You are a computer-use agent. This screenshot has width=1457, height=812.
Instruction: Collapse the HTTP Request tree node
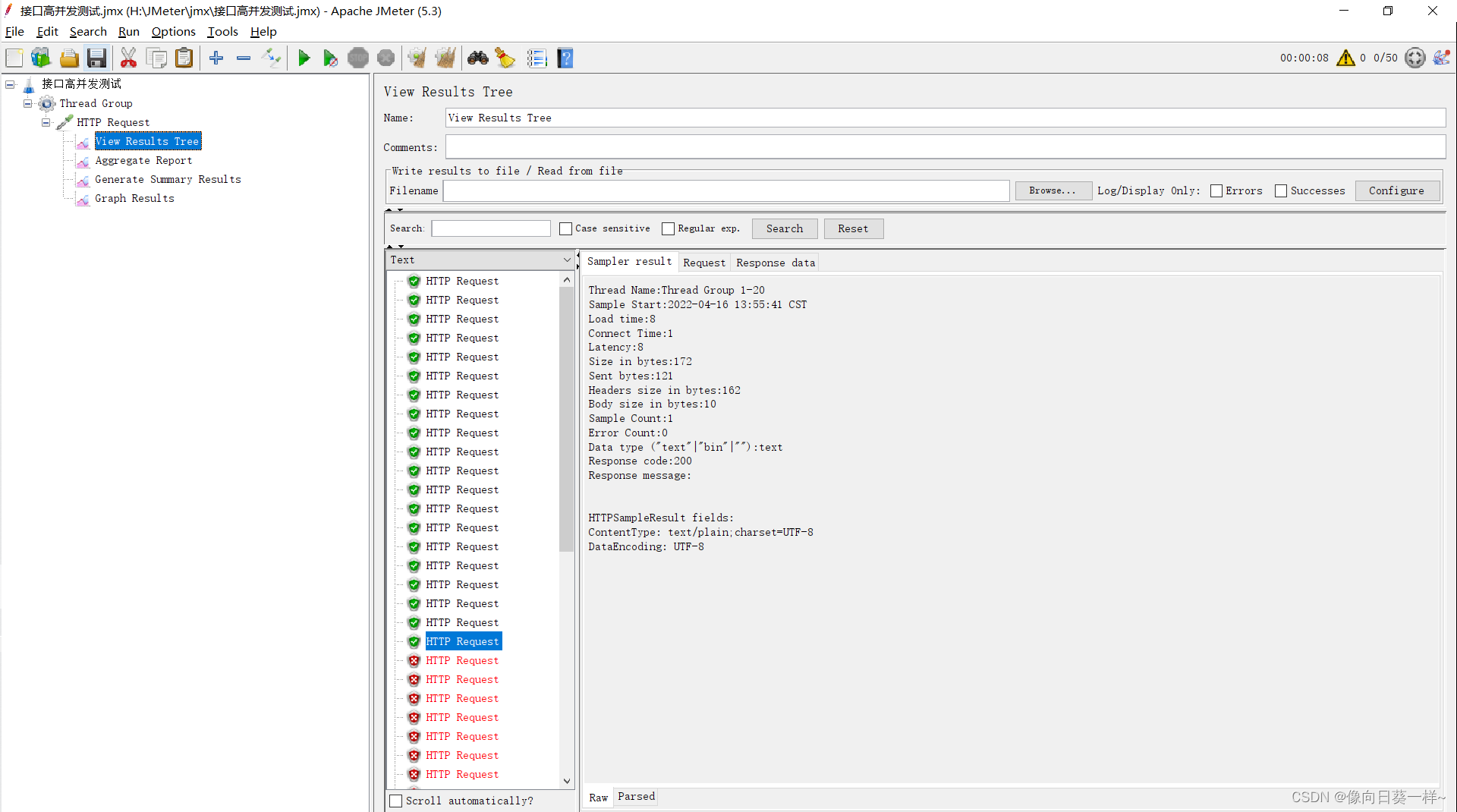[x=46, y=122]
